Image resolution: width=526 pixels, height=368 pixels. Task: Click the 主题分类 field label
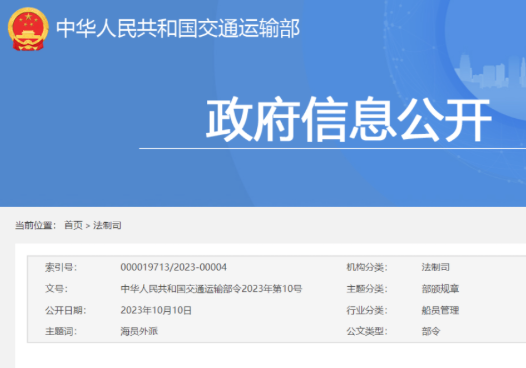pos(367,289)
